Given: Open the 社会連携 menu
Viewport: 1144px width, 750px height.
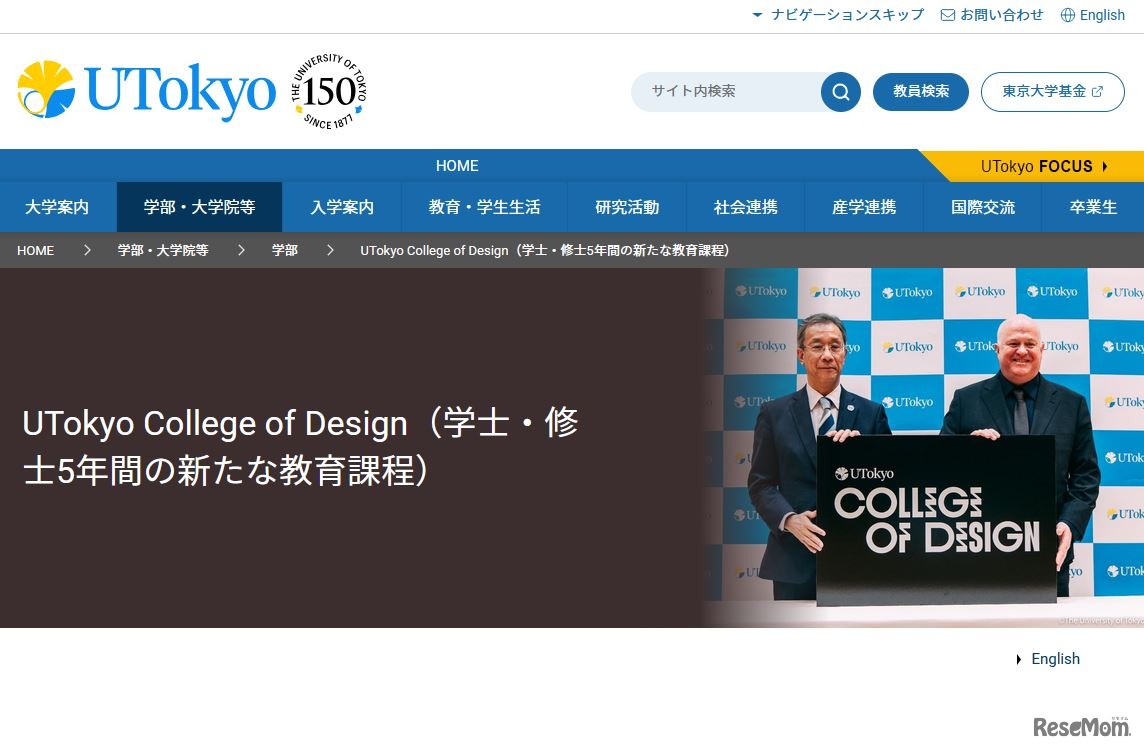Looking at the screenshot, I should pos(745,207).
